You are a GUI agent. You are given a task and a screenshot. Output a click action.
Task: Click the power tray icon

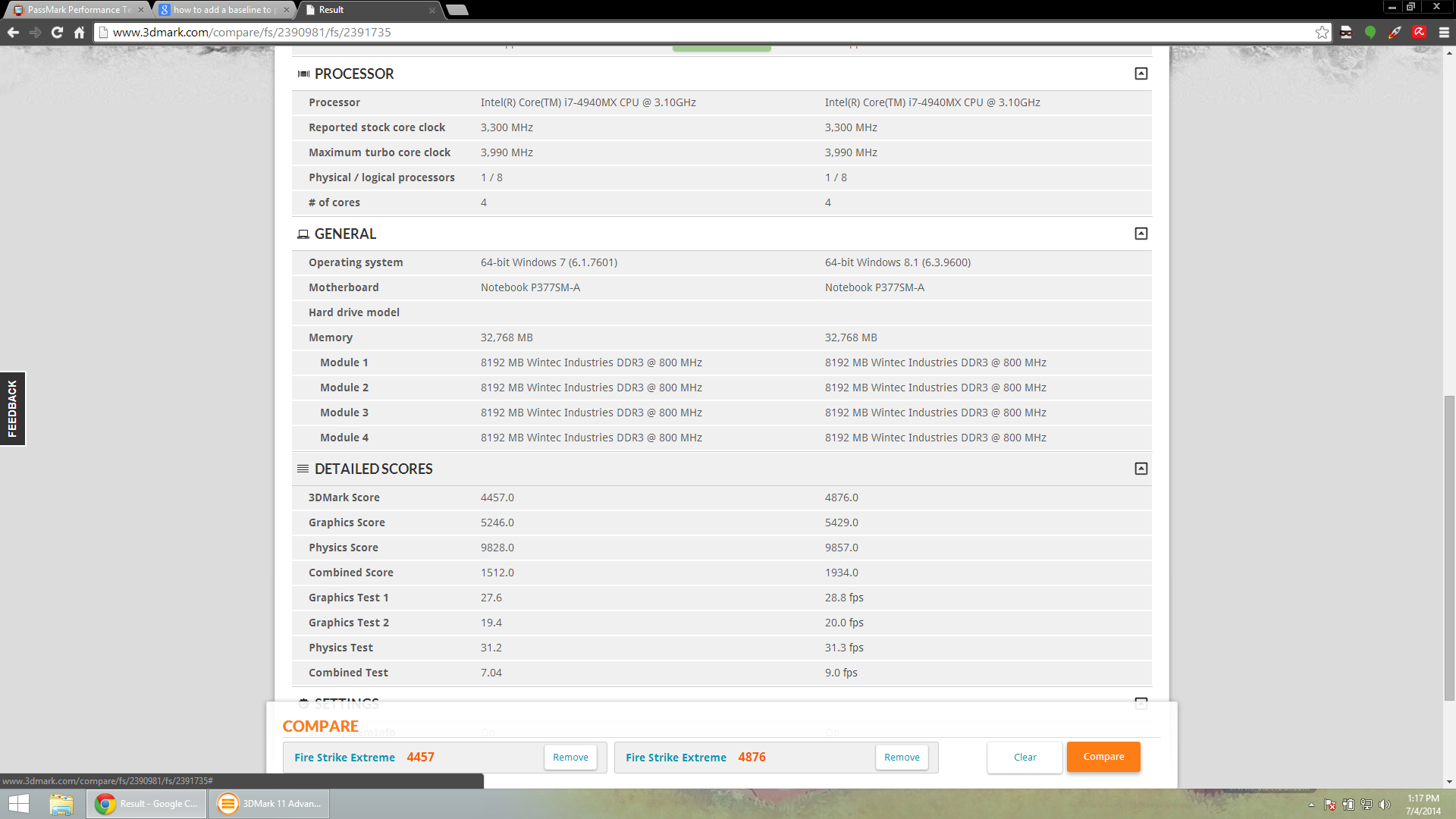[x=1348, y=805]
